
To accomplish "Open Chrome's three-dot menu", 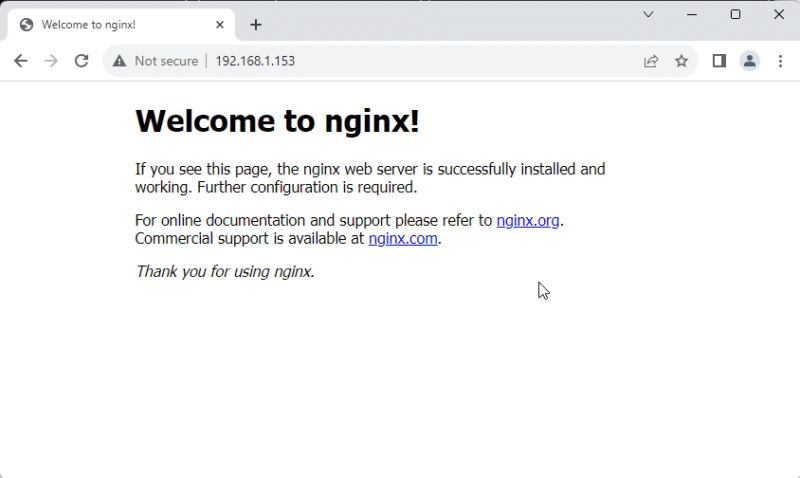I will pyautogui.click(x=780, y=61).
